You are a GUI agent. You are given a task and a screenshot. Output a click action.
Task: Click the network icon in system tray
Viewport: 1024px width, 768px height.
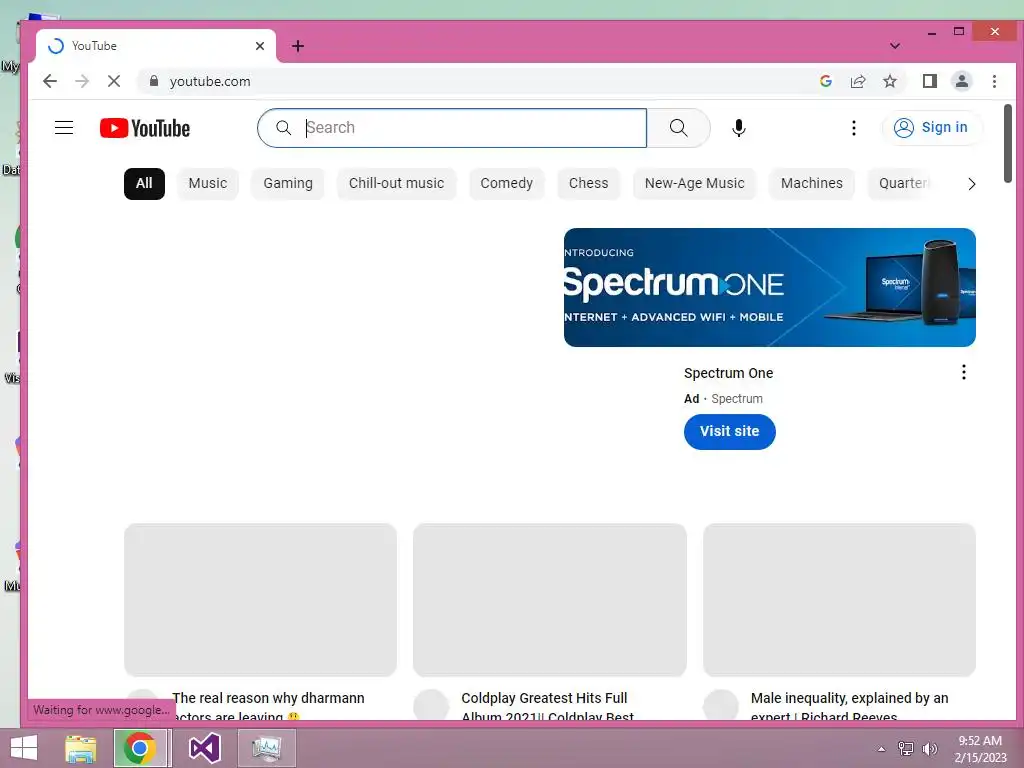(906, 748)
